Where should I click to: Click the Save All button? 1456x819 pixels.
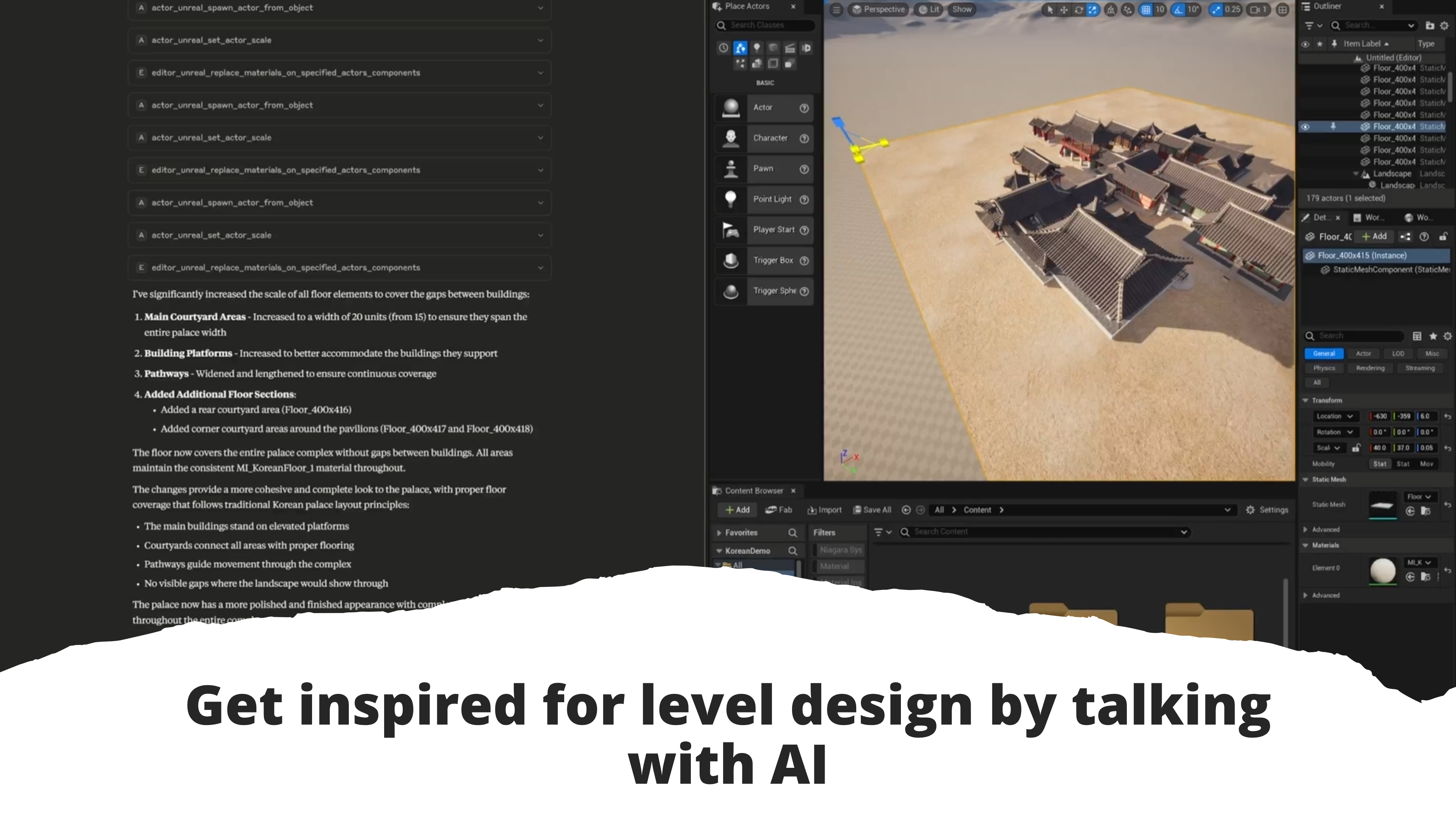click(x=872, y=510)
